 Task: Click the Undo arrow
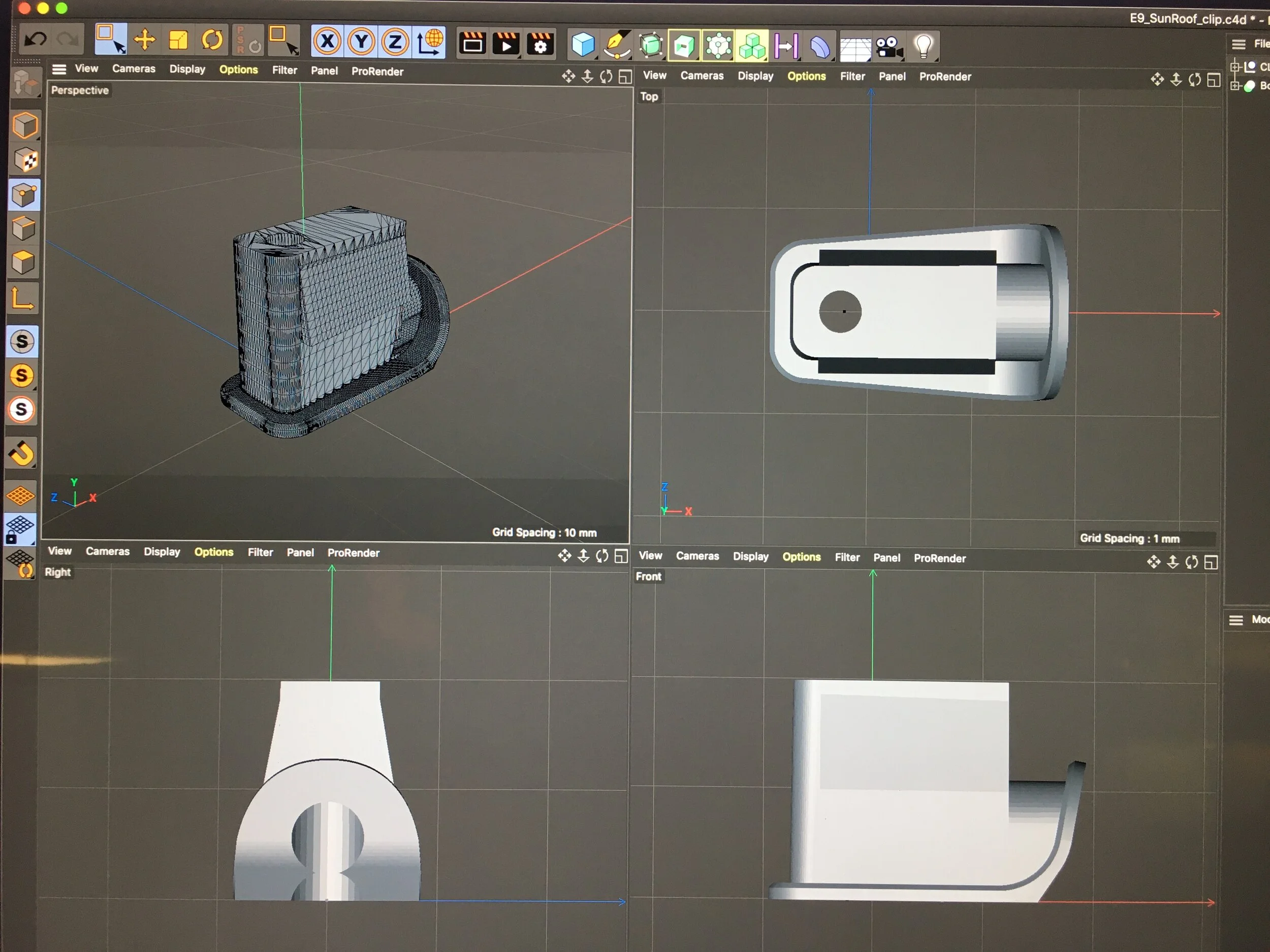(x=36, y=39)
